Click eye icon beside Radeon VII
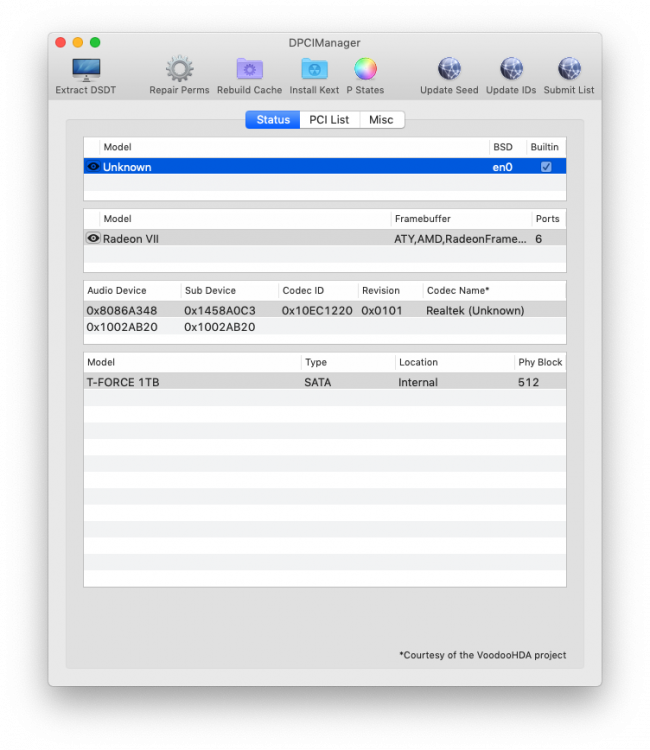This screenshot has width=650, height=750. pos(93,238)
